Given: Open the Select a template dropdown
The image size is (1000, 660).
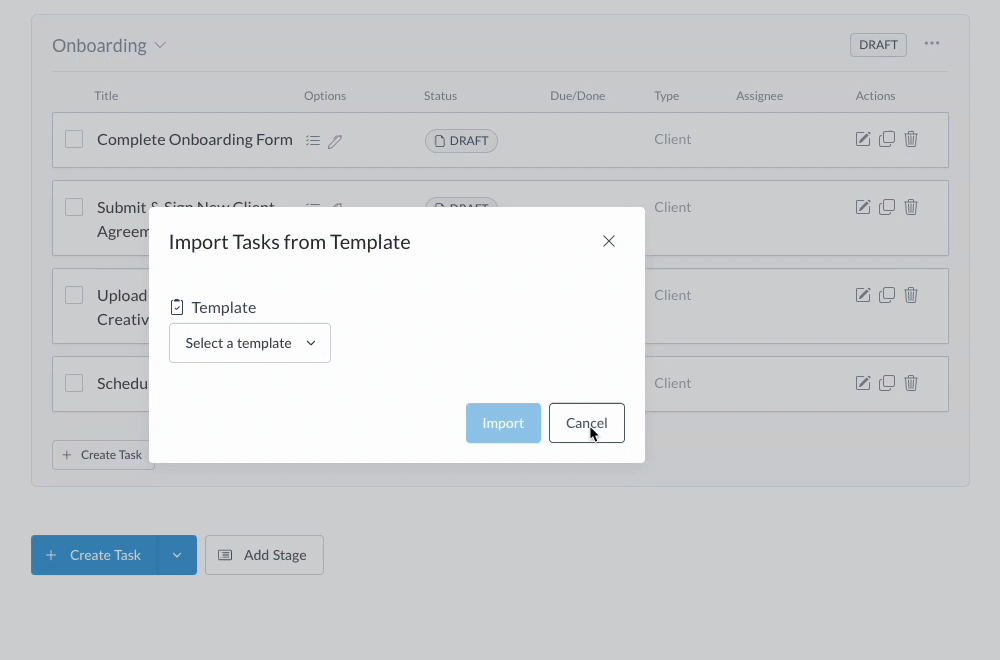Looking at the screenshot, I should coord(250,343).
